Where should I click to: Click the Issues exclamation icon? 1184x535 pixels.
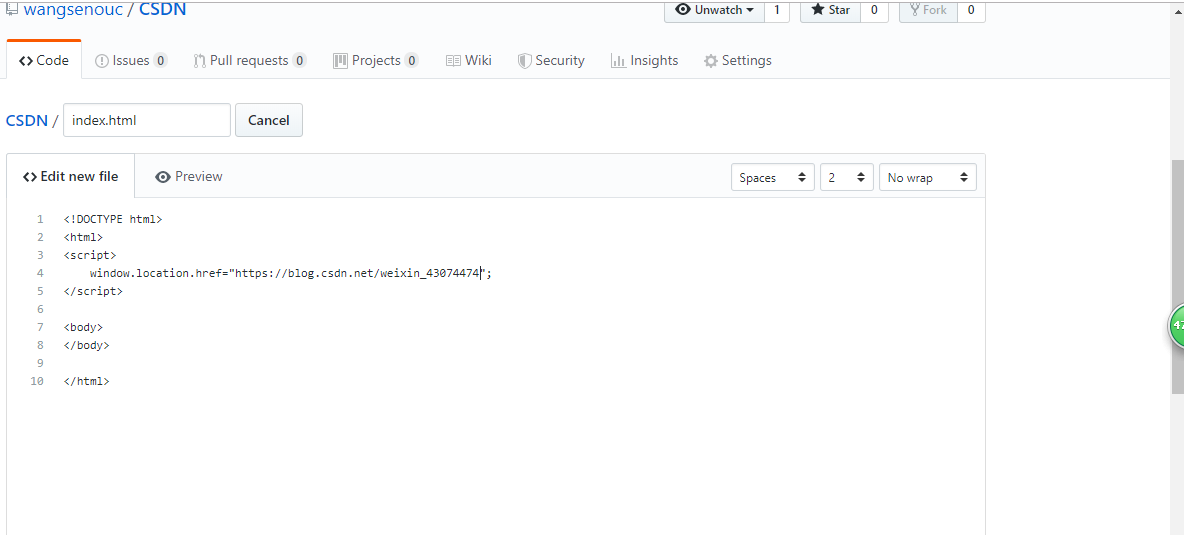pyautogui.click(x=101, y=61)
